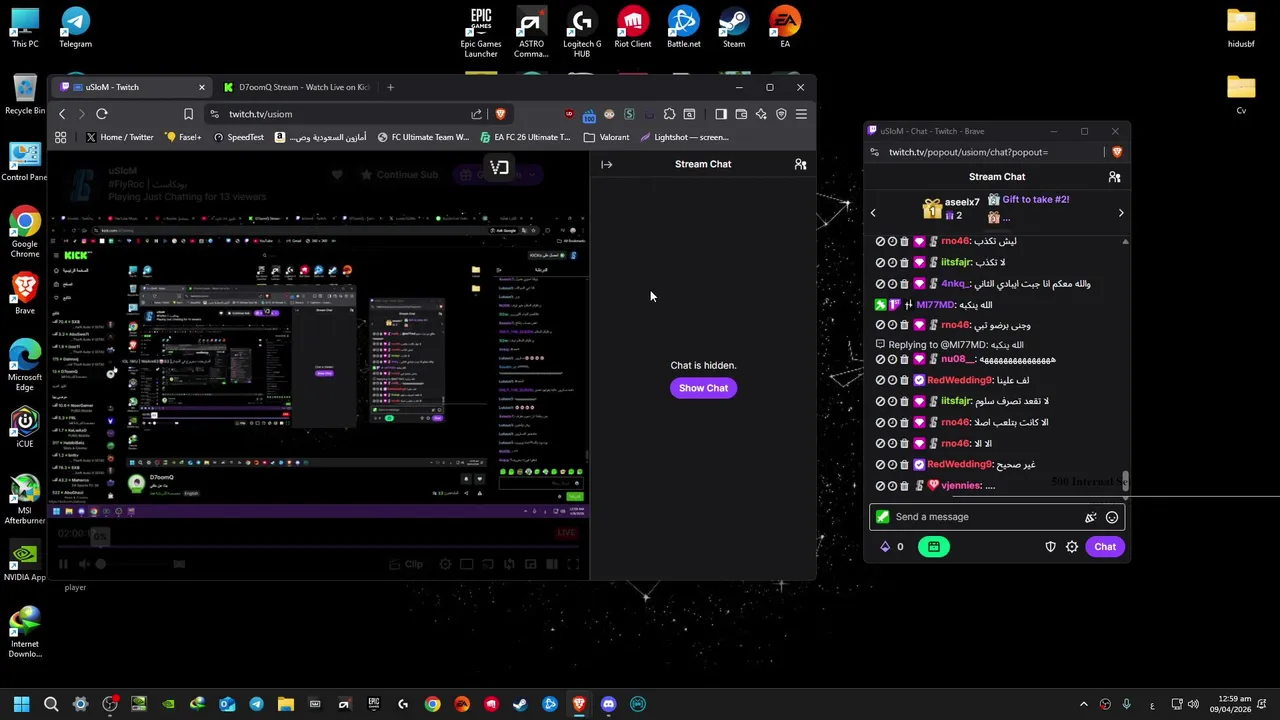Open a new browser tab with the plus button
The width and height of the screenshot is (1280, 720).
click(390, 87)
